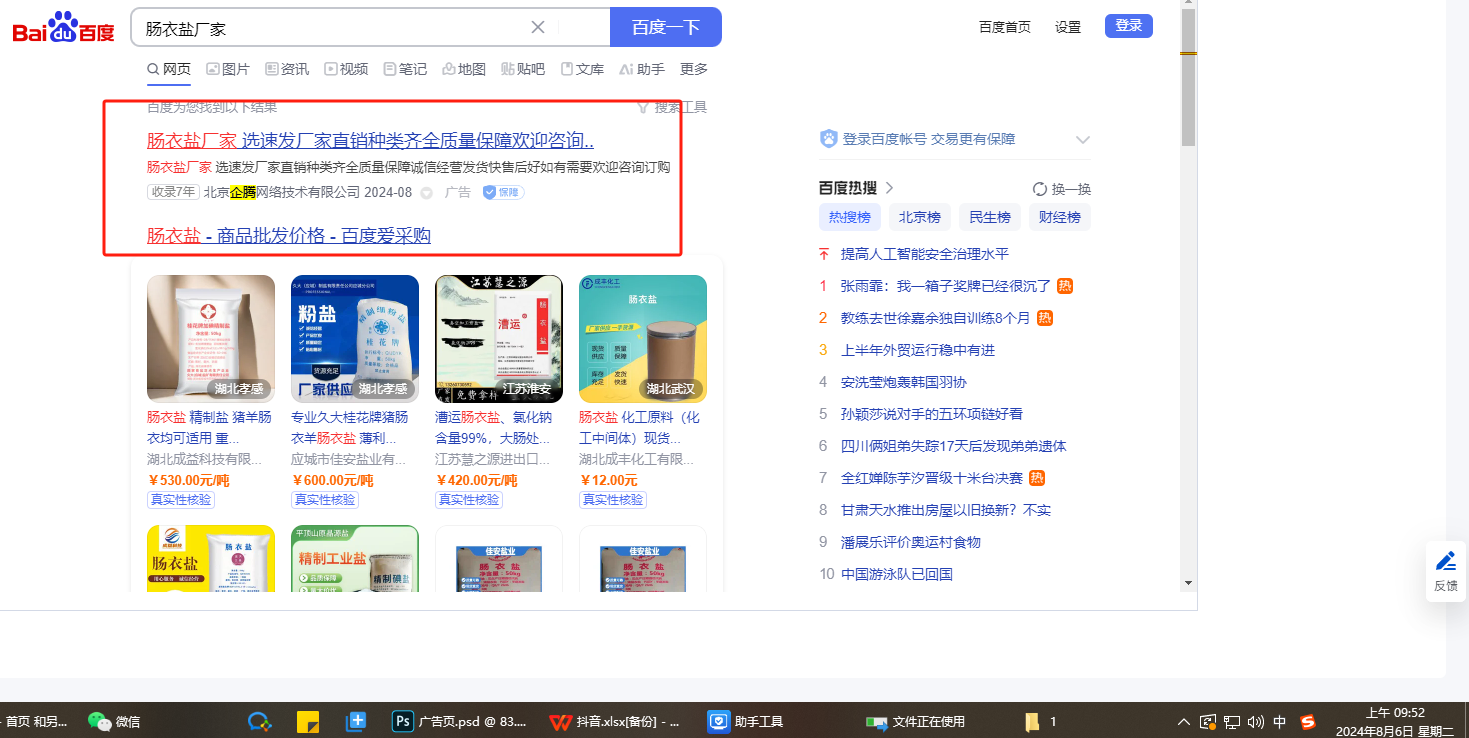Screen dimensions: 1469x738
Task: Switch to the 笔记 search tab
Action: pos(405,69)
